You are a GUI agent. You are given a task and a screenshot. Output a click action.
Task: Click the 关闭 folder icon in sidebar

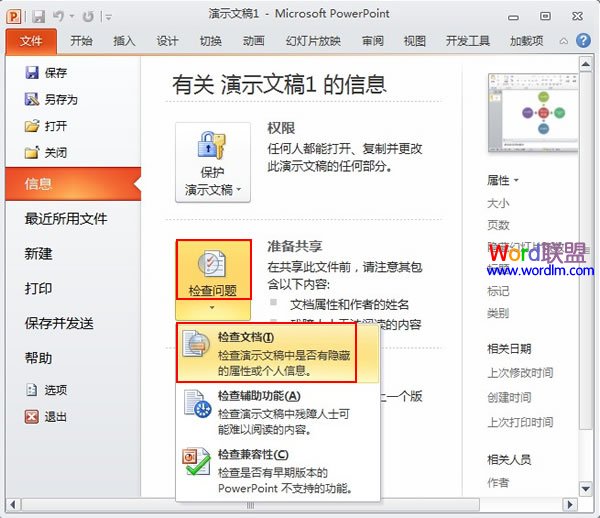click(32, 152)
